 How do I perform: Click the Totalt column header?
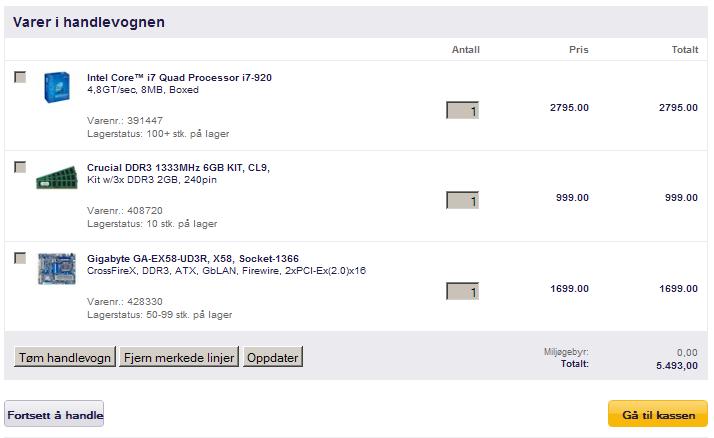(684, 49)
